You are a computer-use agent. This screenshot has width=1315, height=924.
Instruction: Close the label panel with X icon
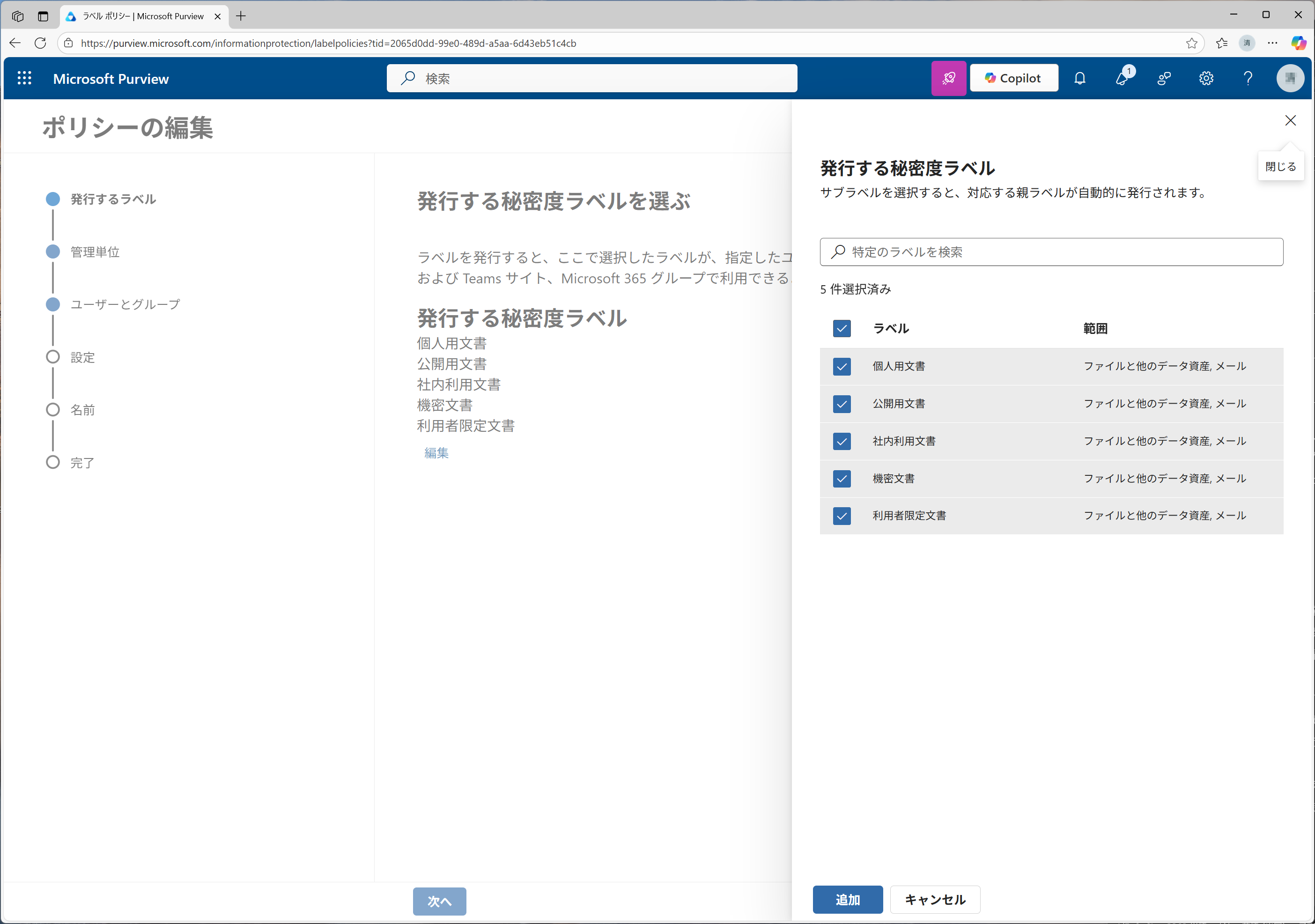(x=1290, y=120)
